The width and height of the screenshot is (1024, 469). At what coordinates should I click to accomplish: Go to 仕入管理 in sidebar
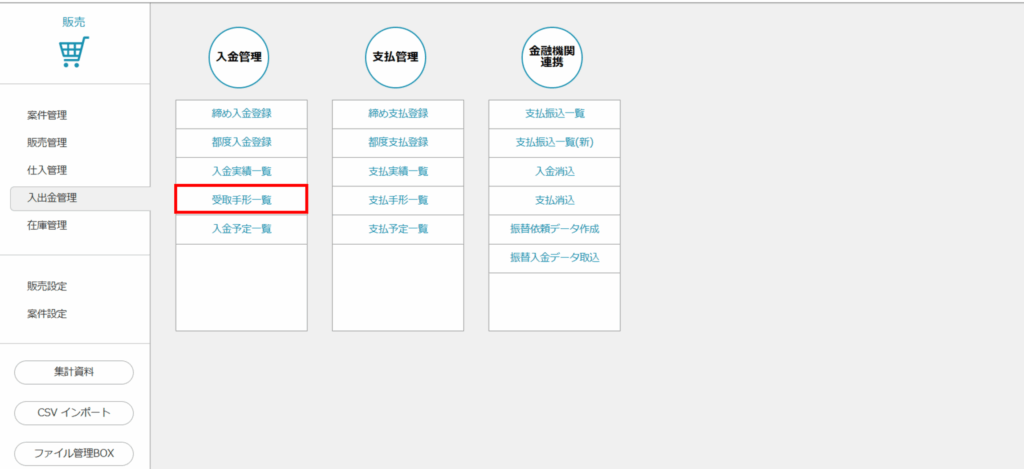47,170
